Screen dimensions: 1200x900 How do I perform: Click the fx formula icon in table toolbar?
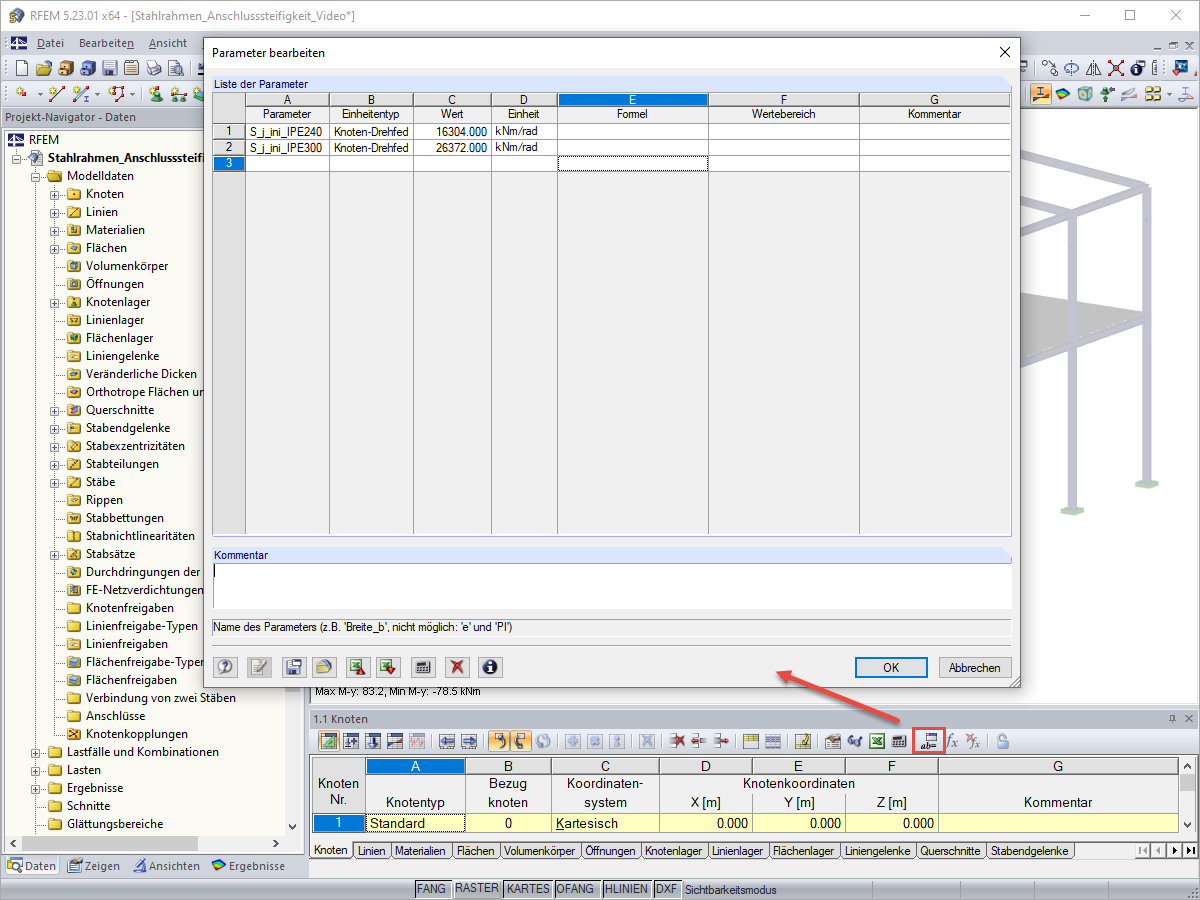(952, 741)
